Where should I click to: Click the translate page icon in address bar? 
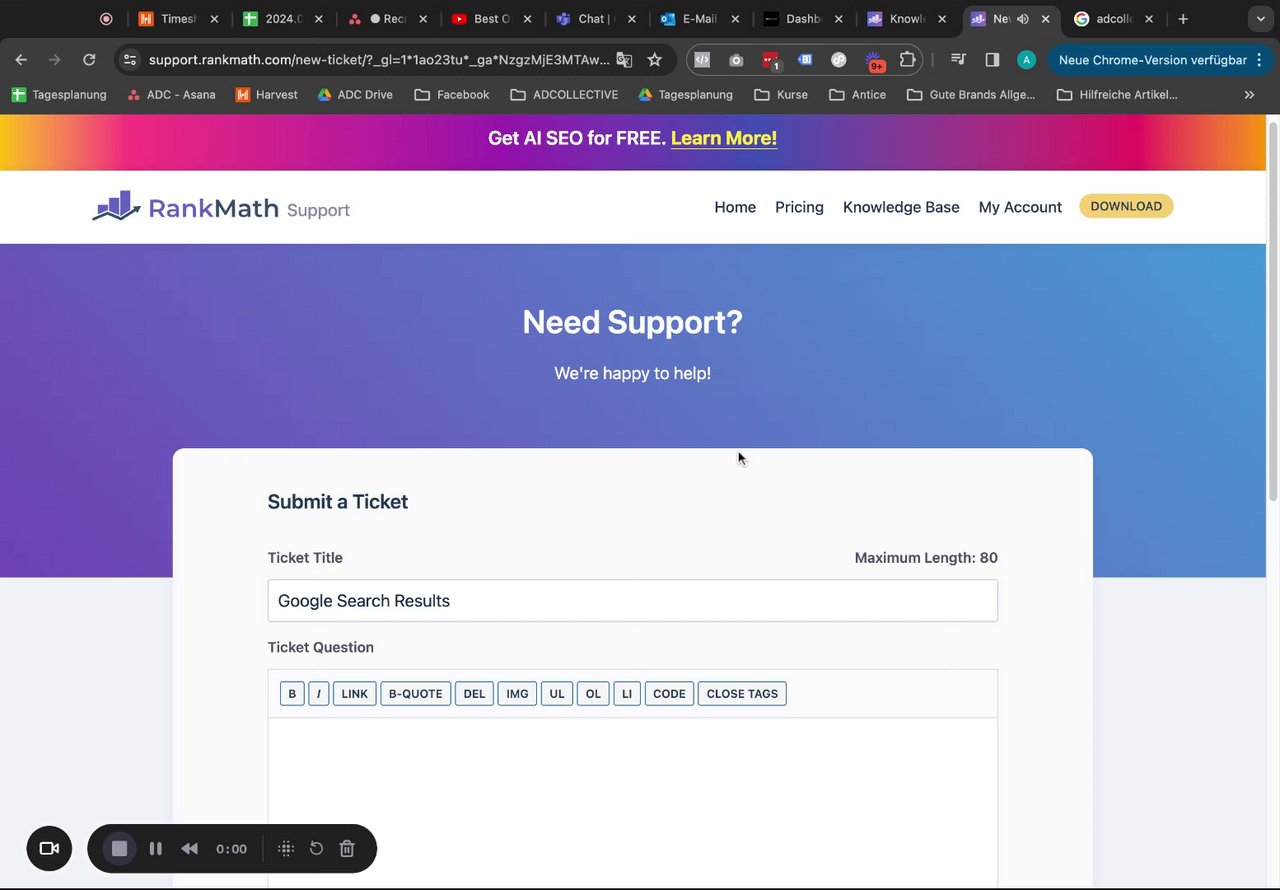click(624, 60)
